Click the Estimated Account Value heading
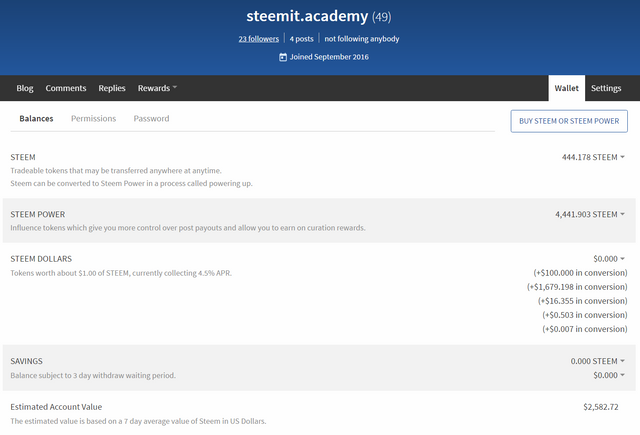The width and height of the screenshot is (640, 435). (56, 407)
